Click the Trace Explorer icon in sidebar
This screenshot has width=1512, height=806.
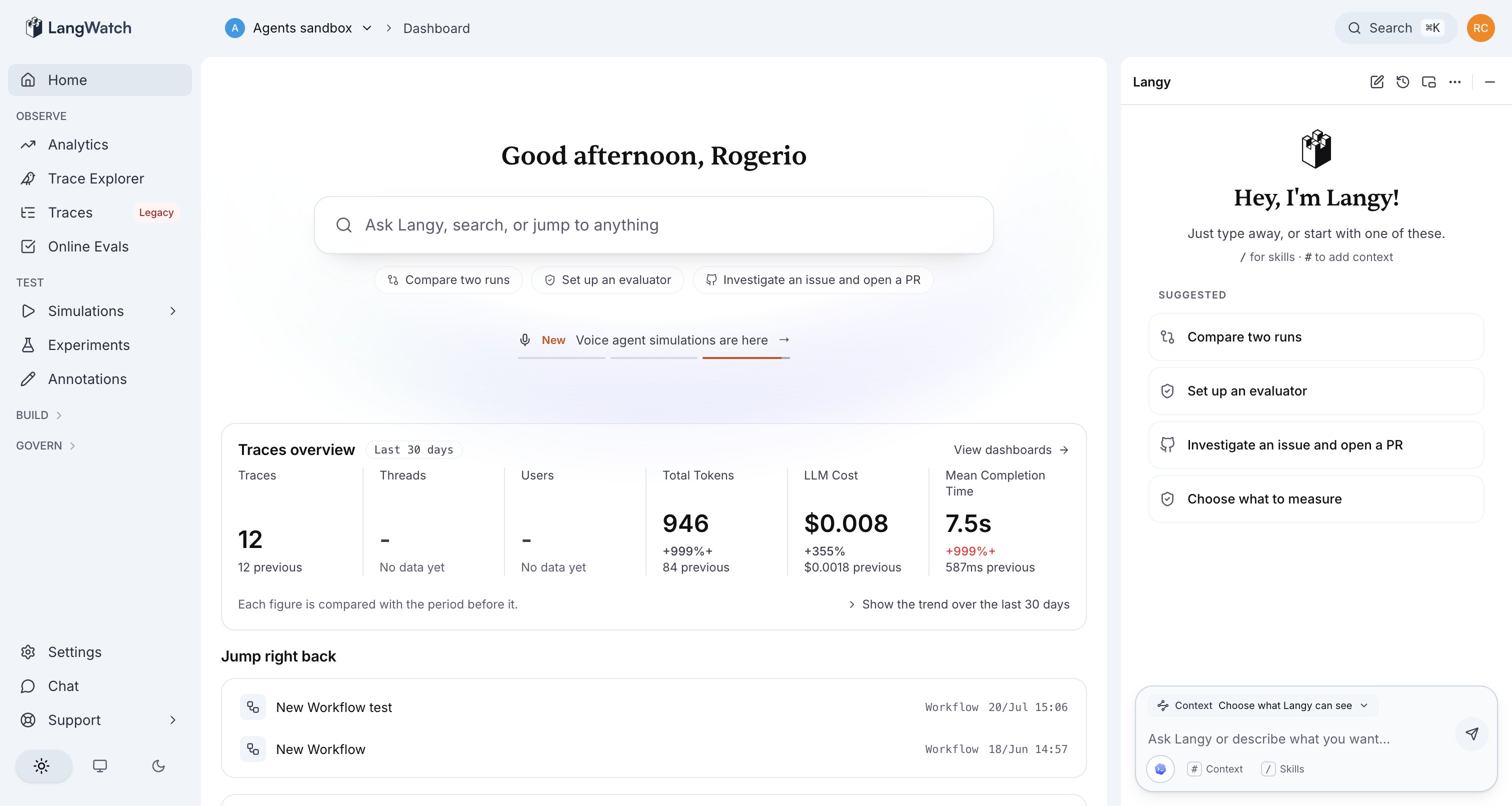point(28,178)
